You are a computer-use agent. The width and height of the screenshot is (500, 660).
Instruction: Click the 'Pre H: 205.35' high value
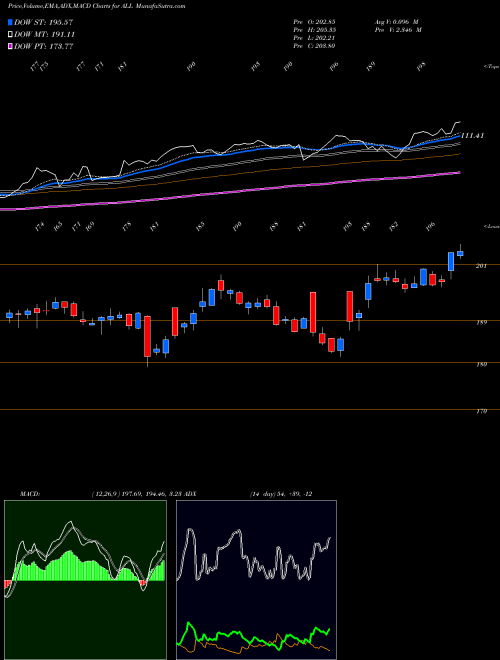(x=314, y=29)
